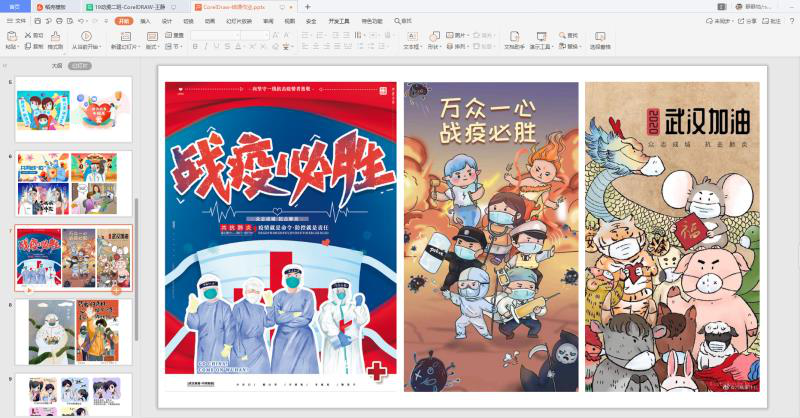Start slideshow from current slide (从当前开始)

pos(86,39)
